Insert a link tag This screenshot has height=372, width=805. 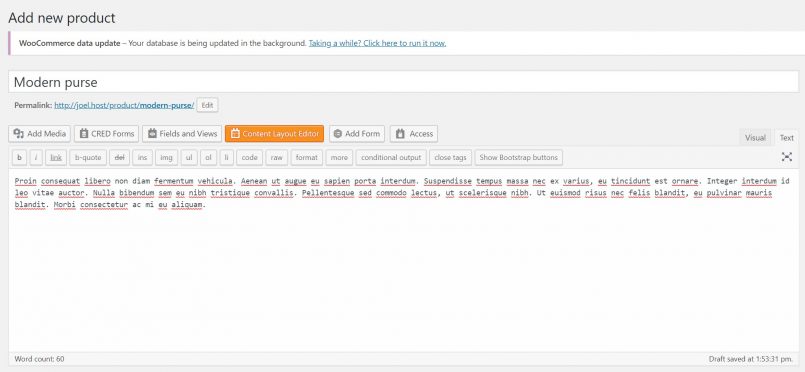(56, 158)
